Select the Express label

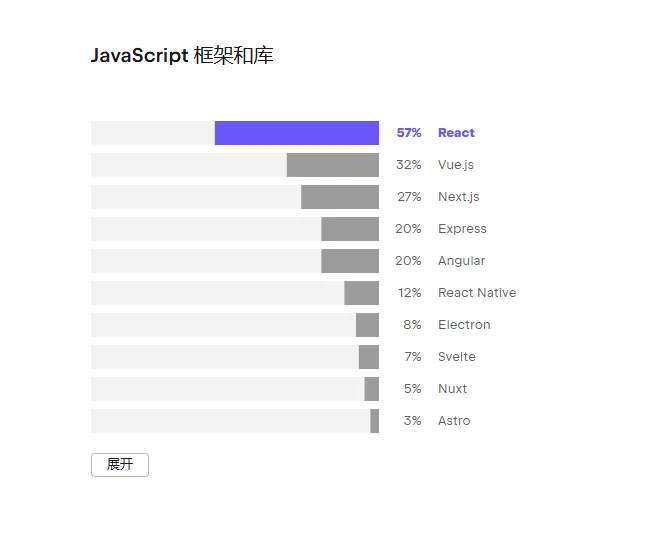tap(462, 229)
